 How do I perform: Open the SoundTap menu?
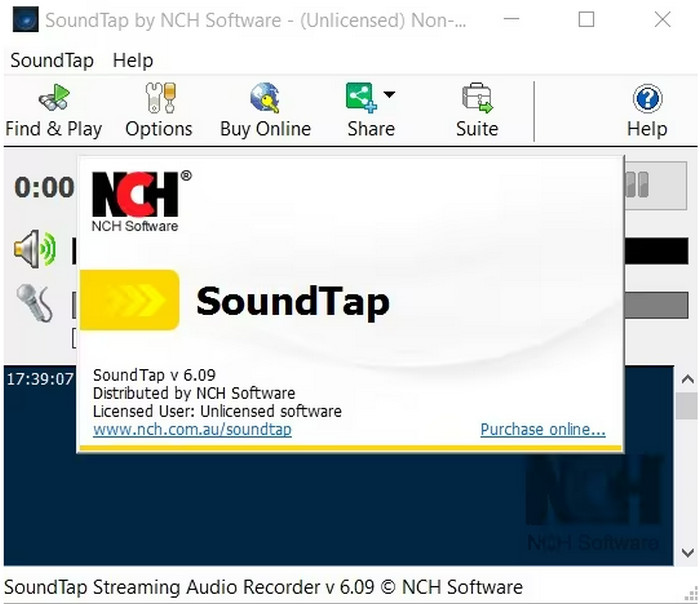(52, 60)
